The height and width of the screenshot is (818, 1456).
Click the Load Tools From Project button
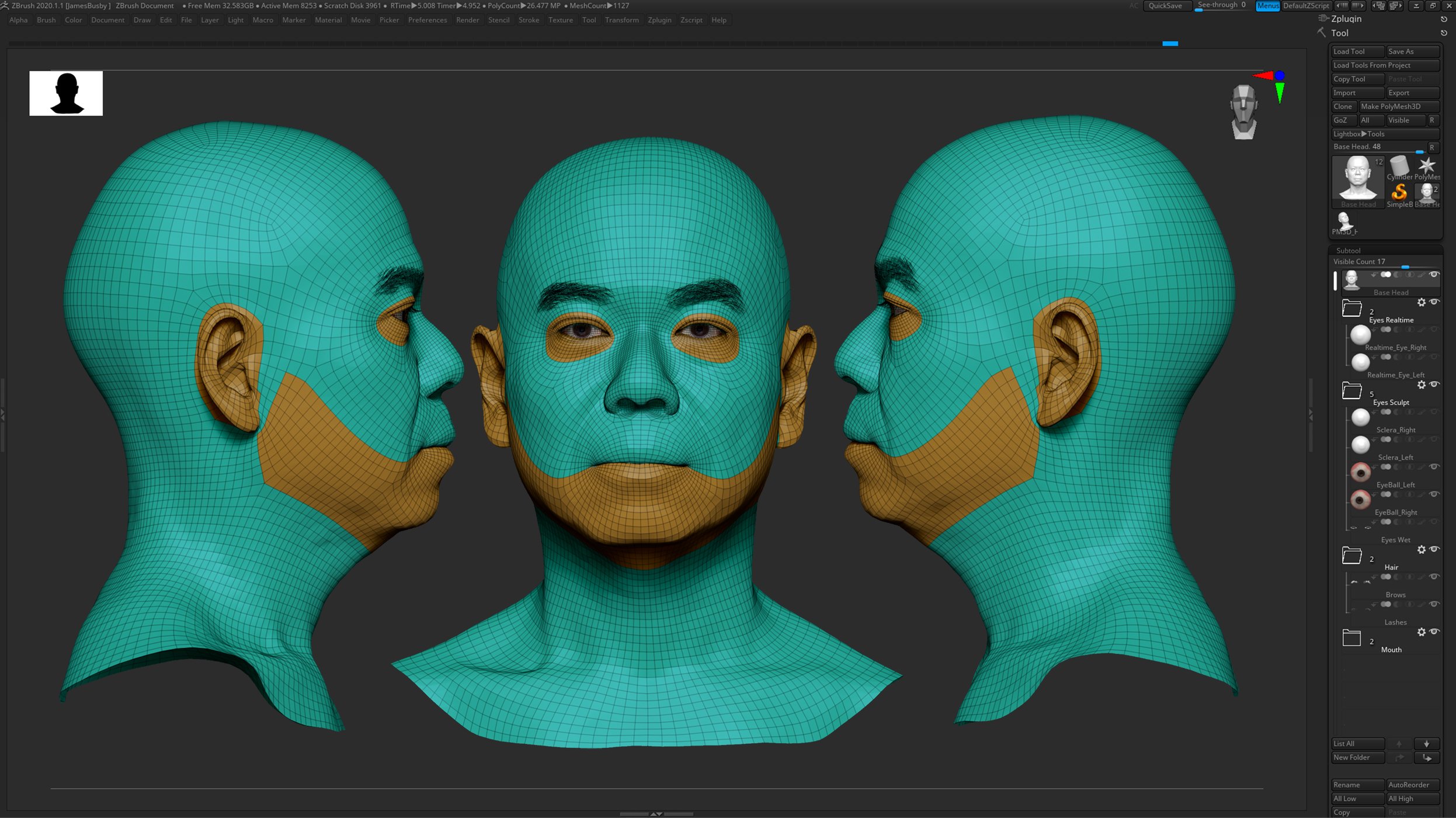tap(1385, 65)
